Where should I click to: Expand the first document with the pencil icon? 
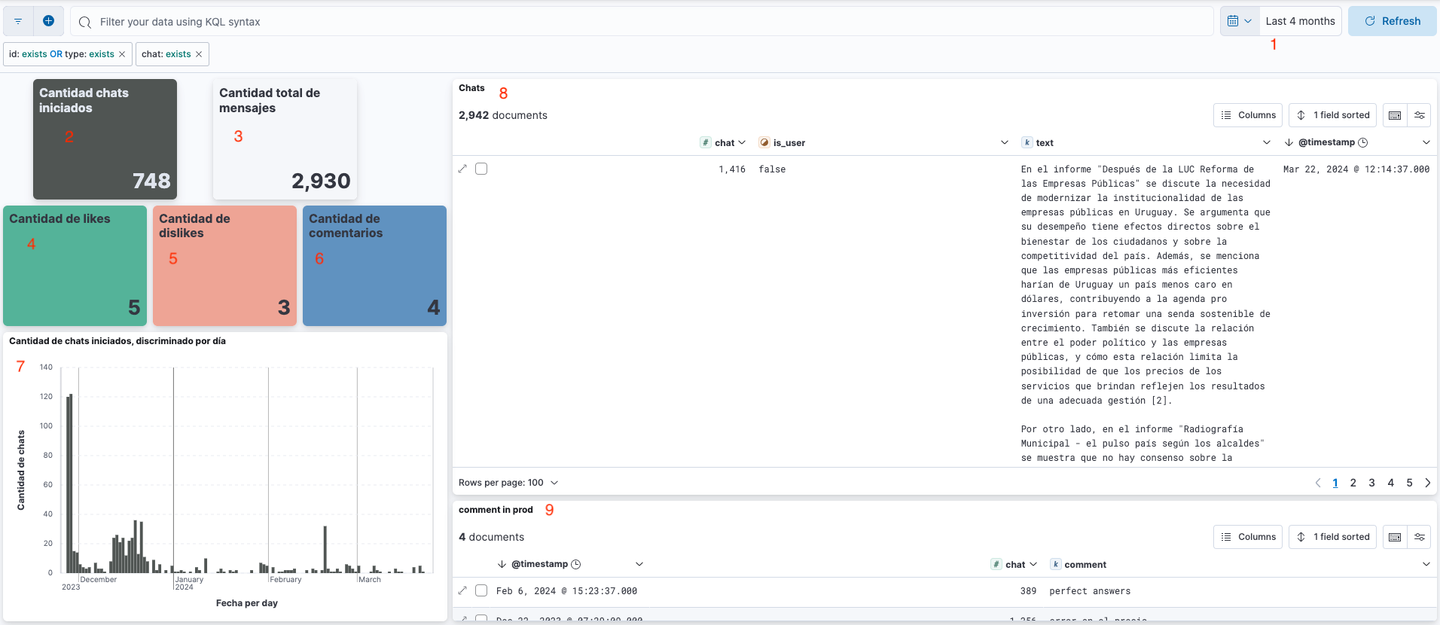(x=462, y=168)
